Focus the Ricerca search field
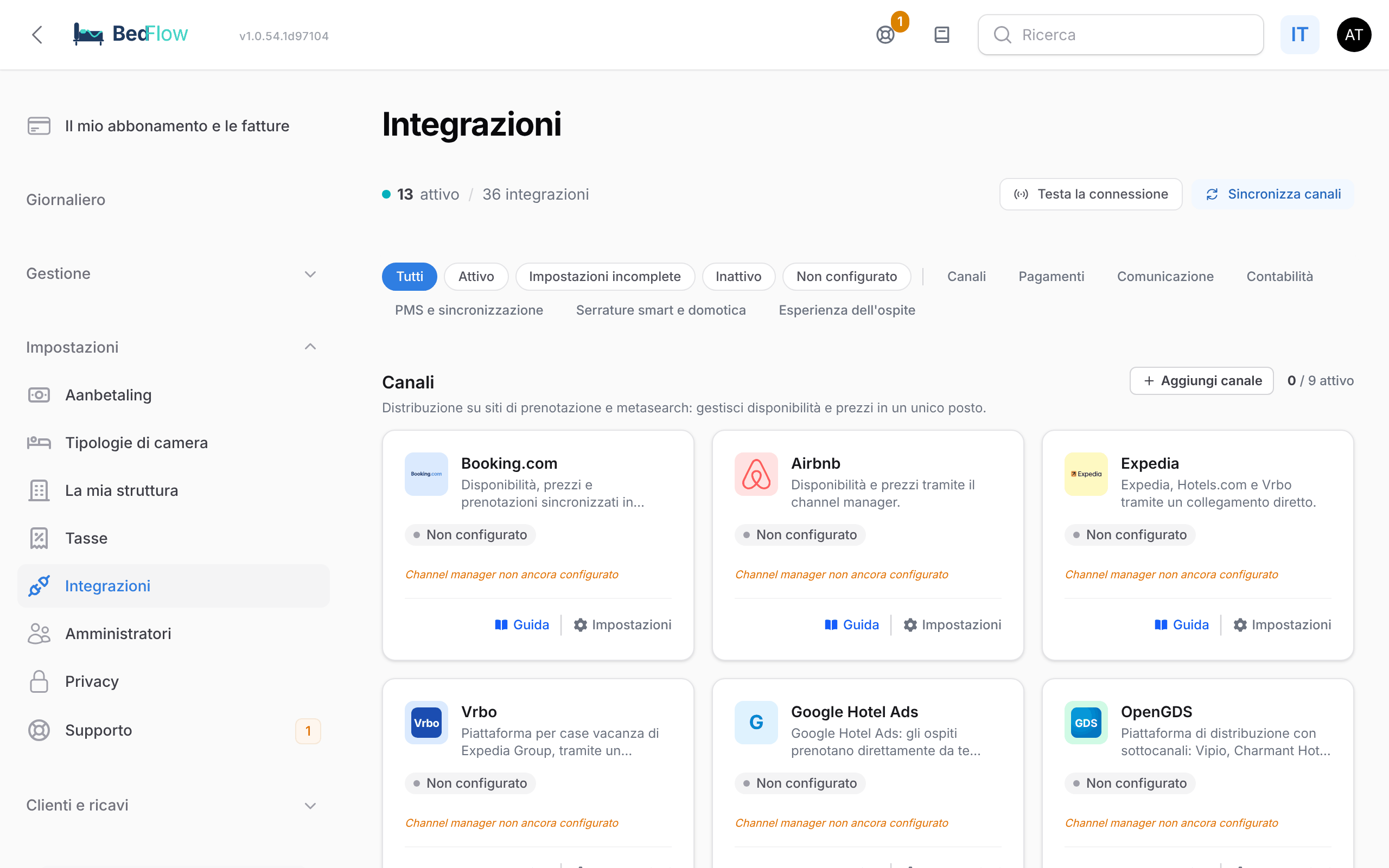This screenshot has width=1389, height=868. point(1120,35)
